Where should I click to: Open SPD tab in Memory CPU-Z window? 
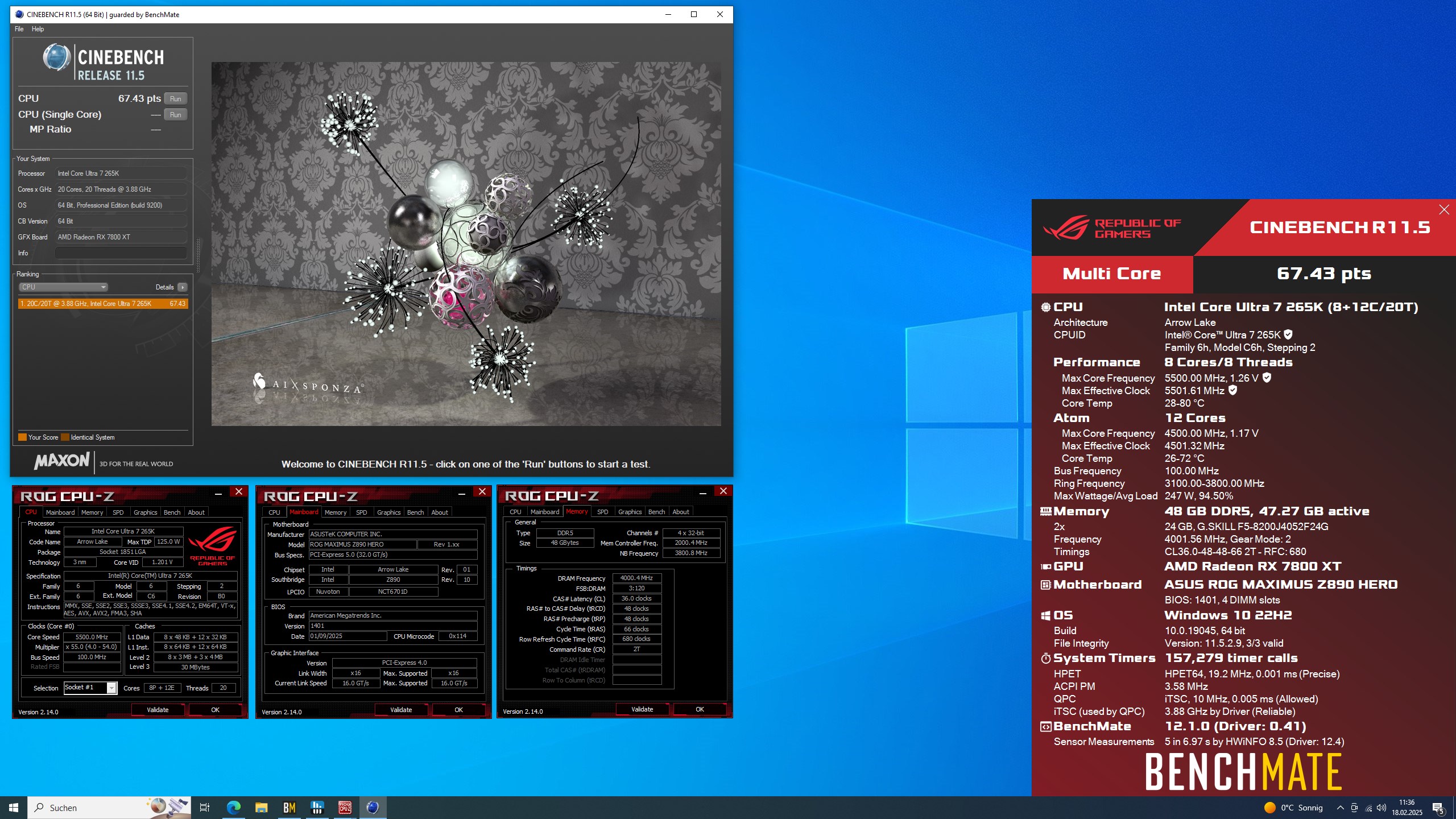coord(602,511)
